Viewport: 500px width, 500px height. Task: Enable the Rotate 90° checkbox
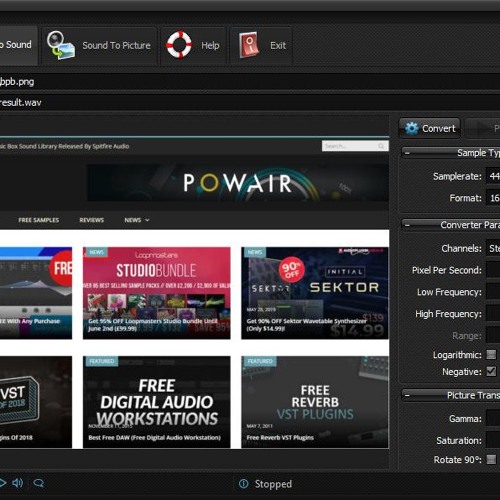pyautogui.click(x=491, y=459)
